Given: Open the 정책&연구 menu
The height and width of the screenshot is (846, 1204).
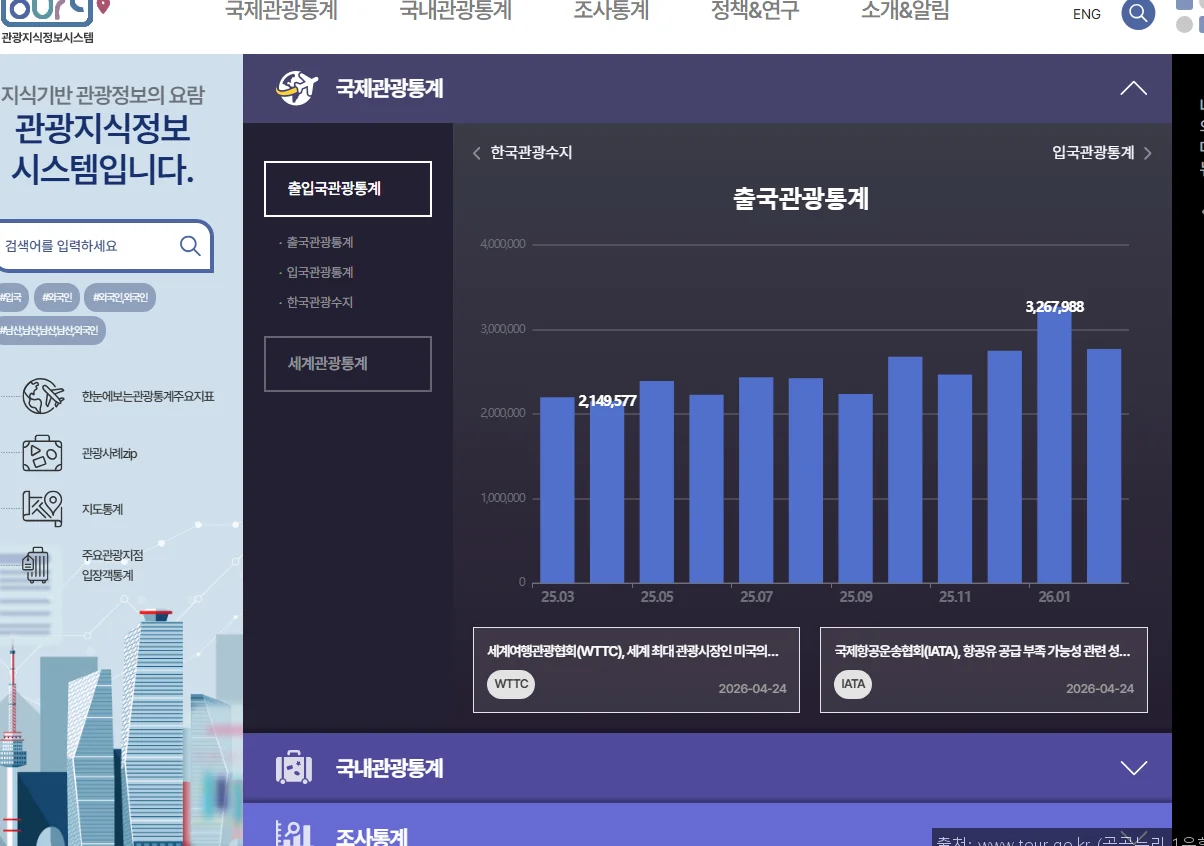Looking at the screenshot, I should 755,13.
